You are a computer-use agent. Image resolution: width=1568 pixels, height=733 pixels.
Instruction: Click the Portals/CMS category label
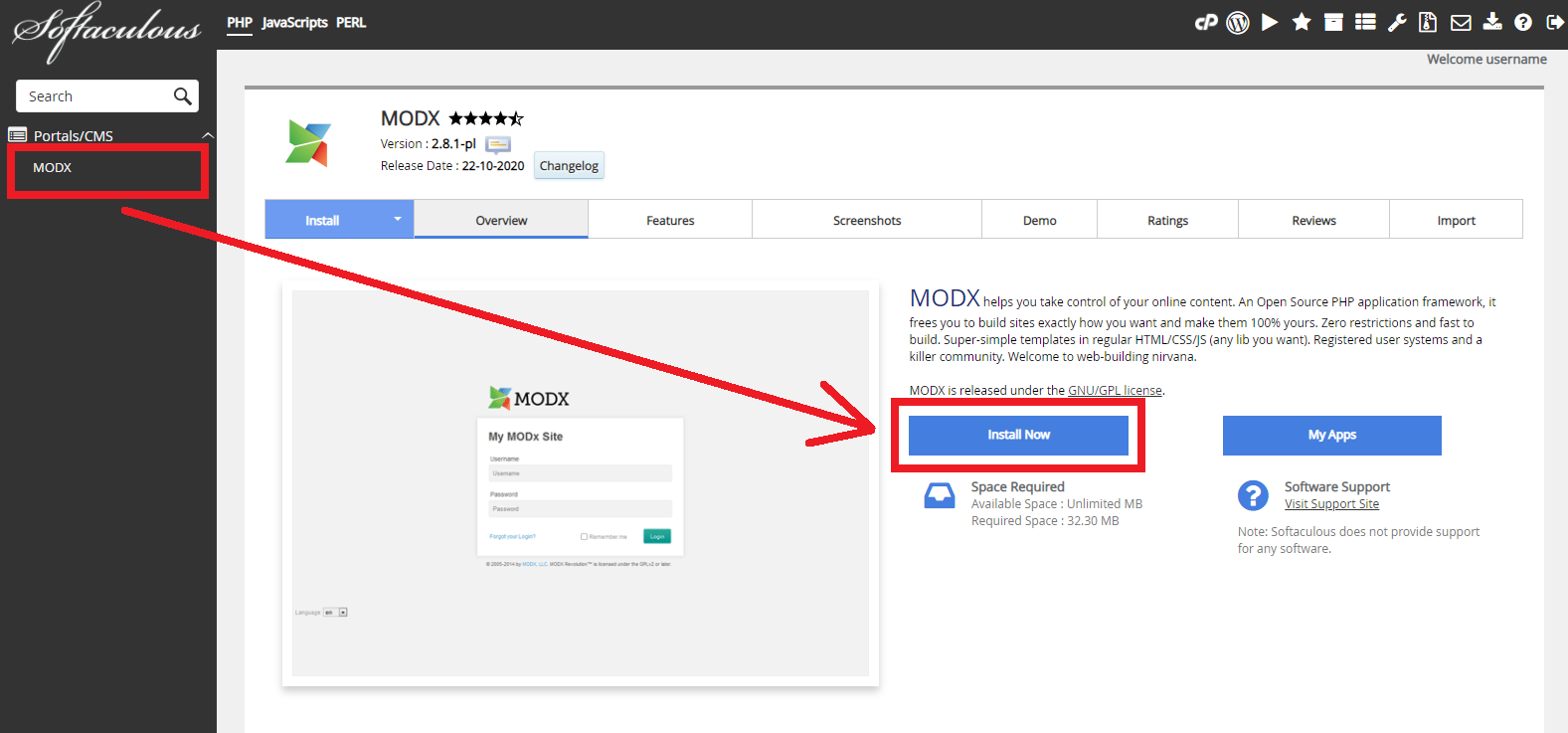[x=74, y=136]
